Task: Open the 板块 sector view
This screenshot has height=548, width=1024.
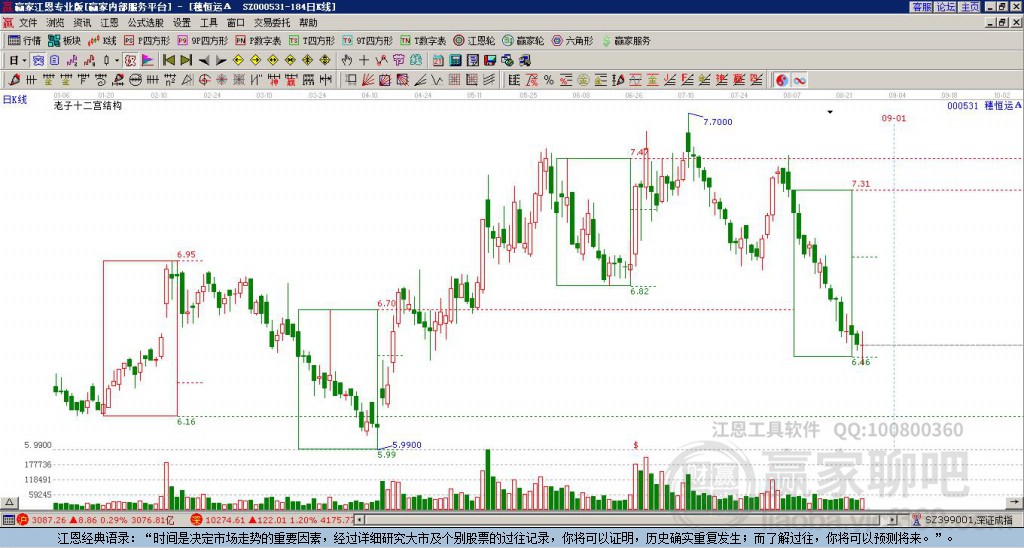Action: coord(64,40)
